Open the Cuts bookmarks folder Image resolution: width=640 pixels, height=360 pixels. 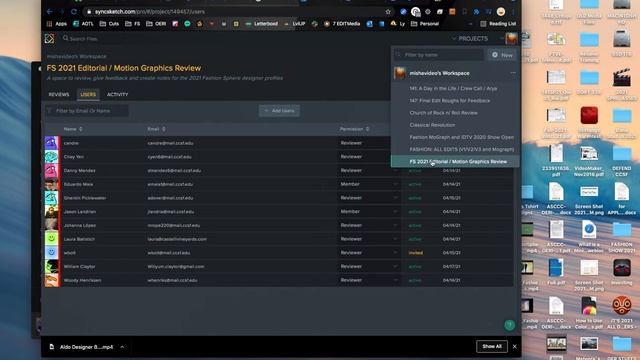(x=109, y=24)
